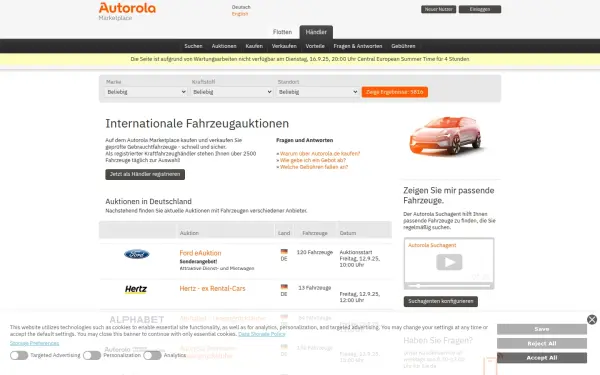This screenshot has height=375, width=600.
Task: Open 'Warum über Autorola.de kaufen?' link
Action: click(320, 153)
